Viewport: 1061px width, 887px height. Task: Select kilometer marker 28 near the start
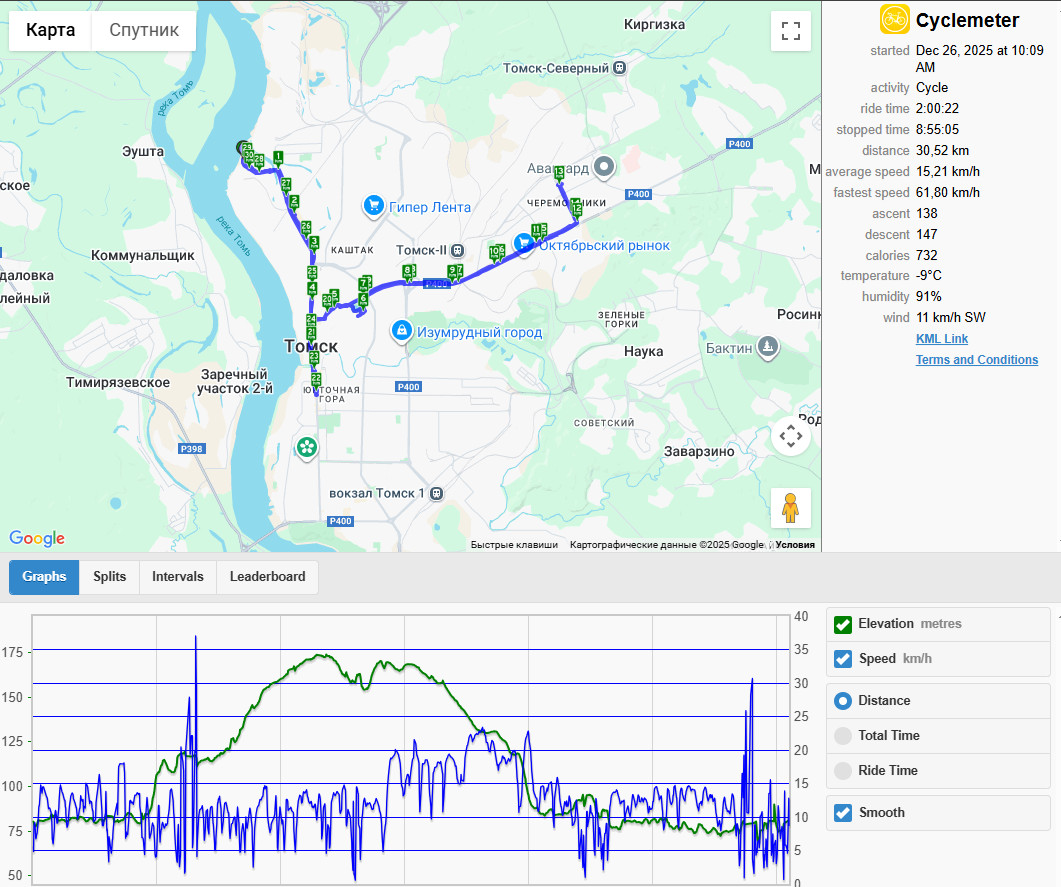click(258, 161)
